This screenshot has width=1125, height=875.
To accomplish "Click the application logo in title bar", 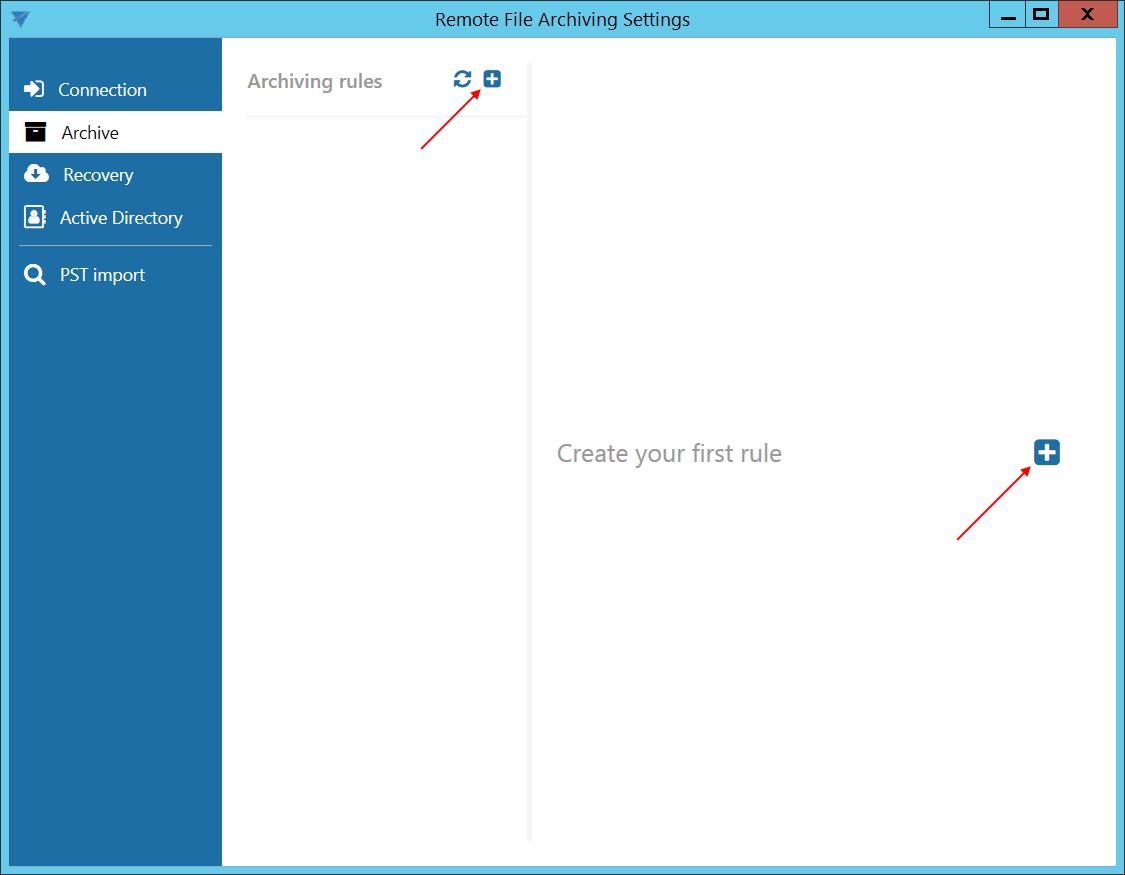I will pos(20,19).
